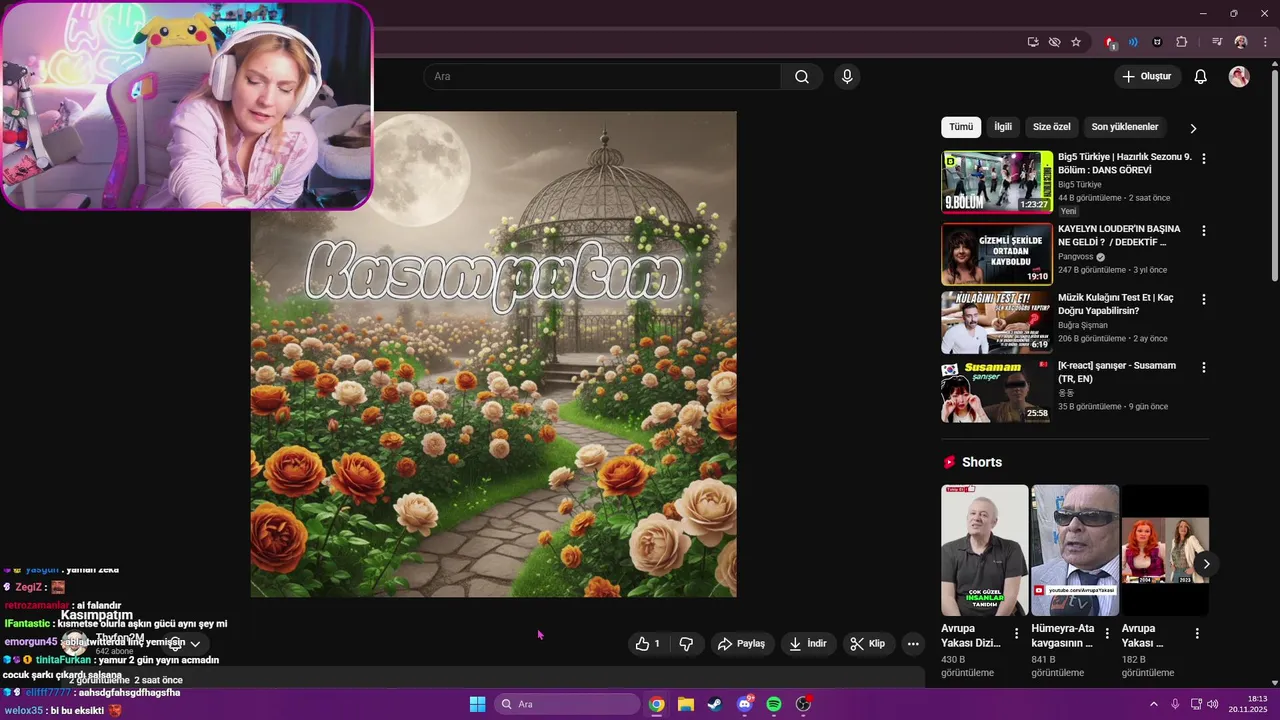Open Chrome profile avatar in toolbar
1280x720 pixels.
tap(1241, 42)
